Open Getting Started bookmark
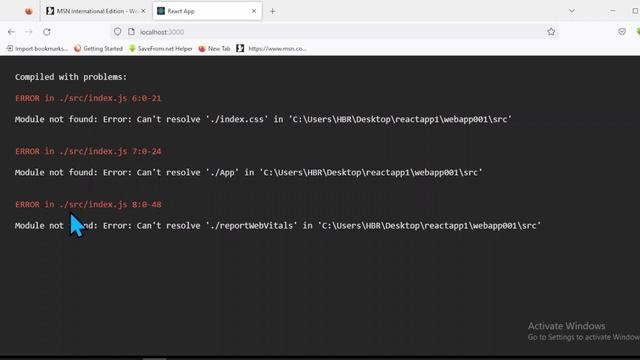 coord(98,49)
